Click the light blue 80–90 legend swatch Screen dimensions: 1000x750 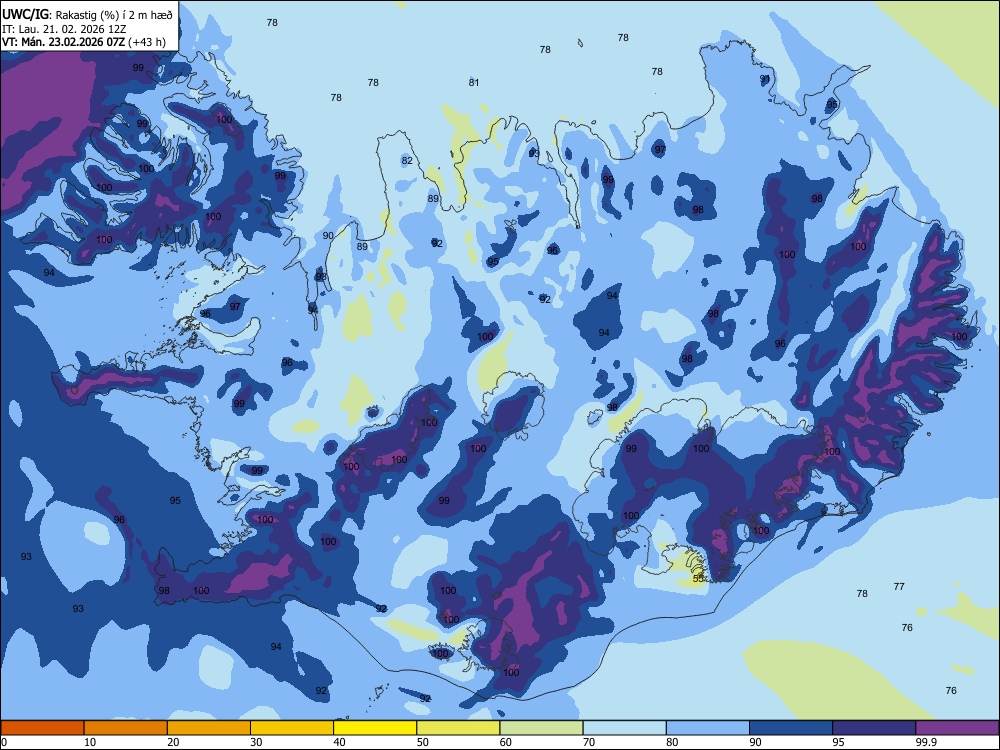click(708, 728)
